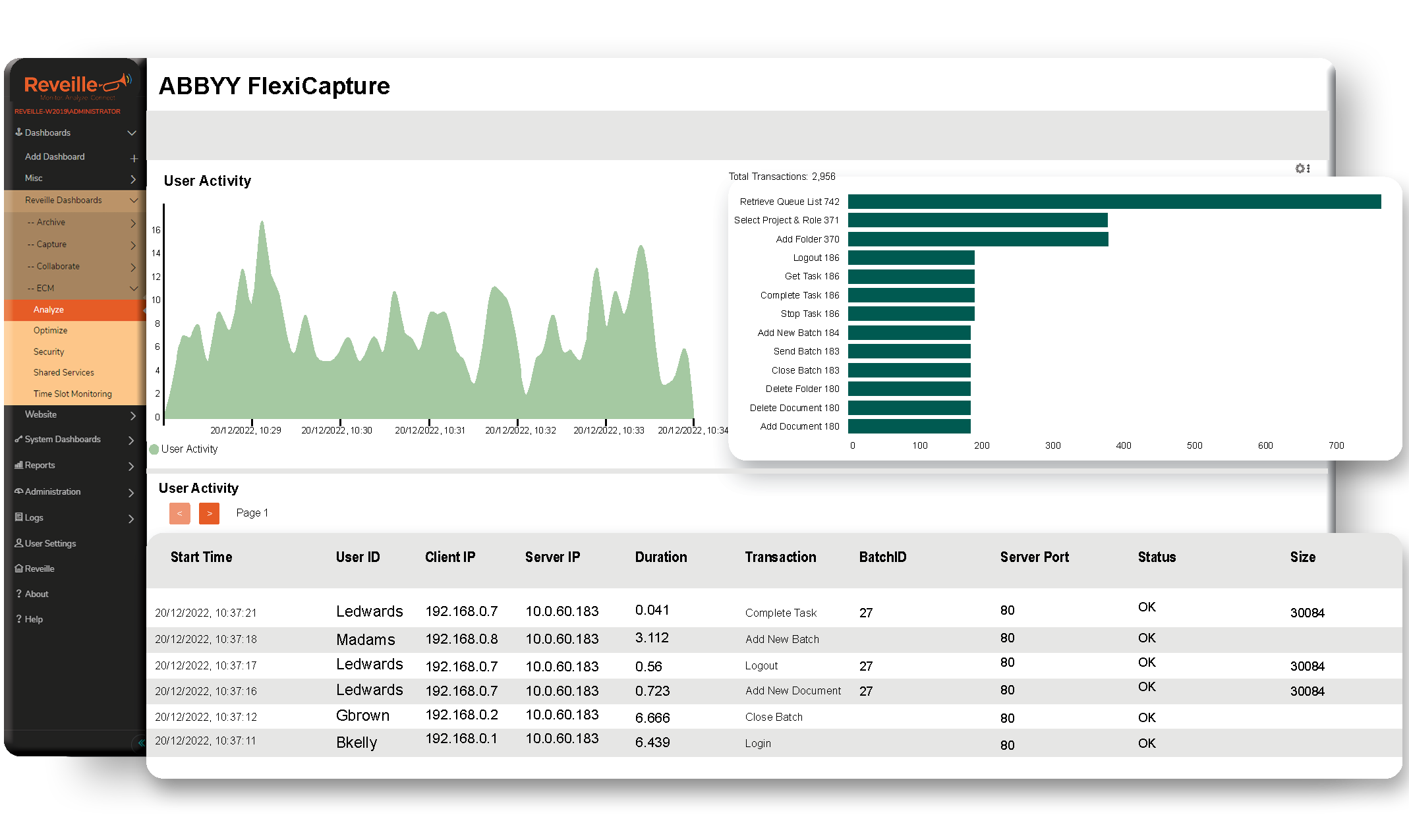1409x840 pixels.
Task: Click the 10:37:21 start time cell
Action: pos(206,613)
